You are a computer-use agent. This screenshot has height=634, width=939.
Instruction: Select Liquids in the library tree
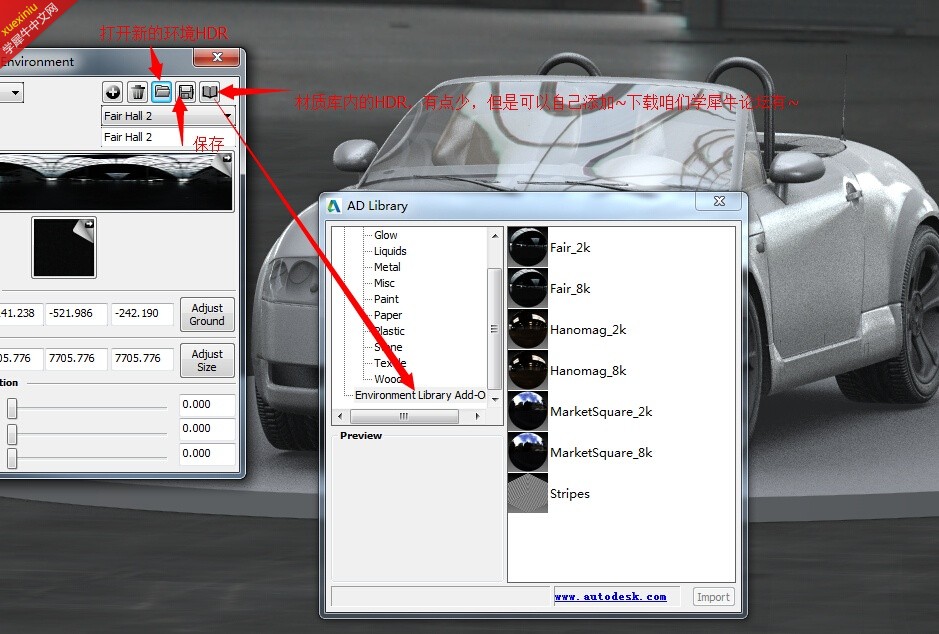tap(390, 251)
